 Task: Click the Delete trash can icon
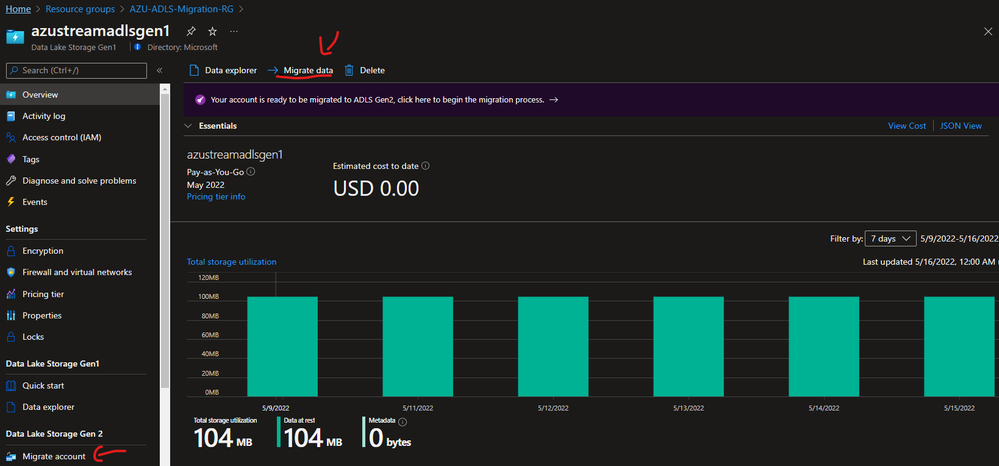(349, 70)
